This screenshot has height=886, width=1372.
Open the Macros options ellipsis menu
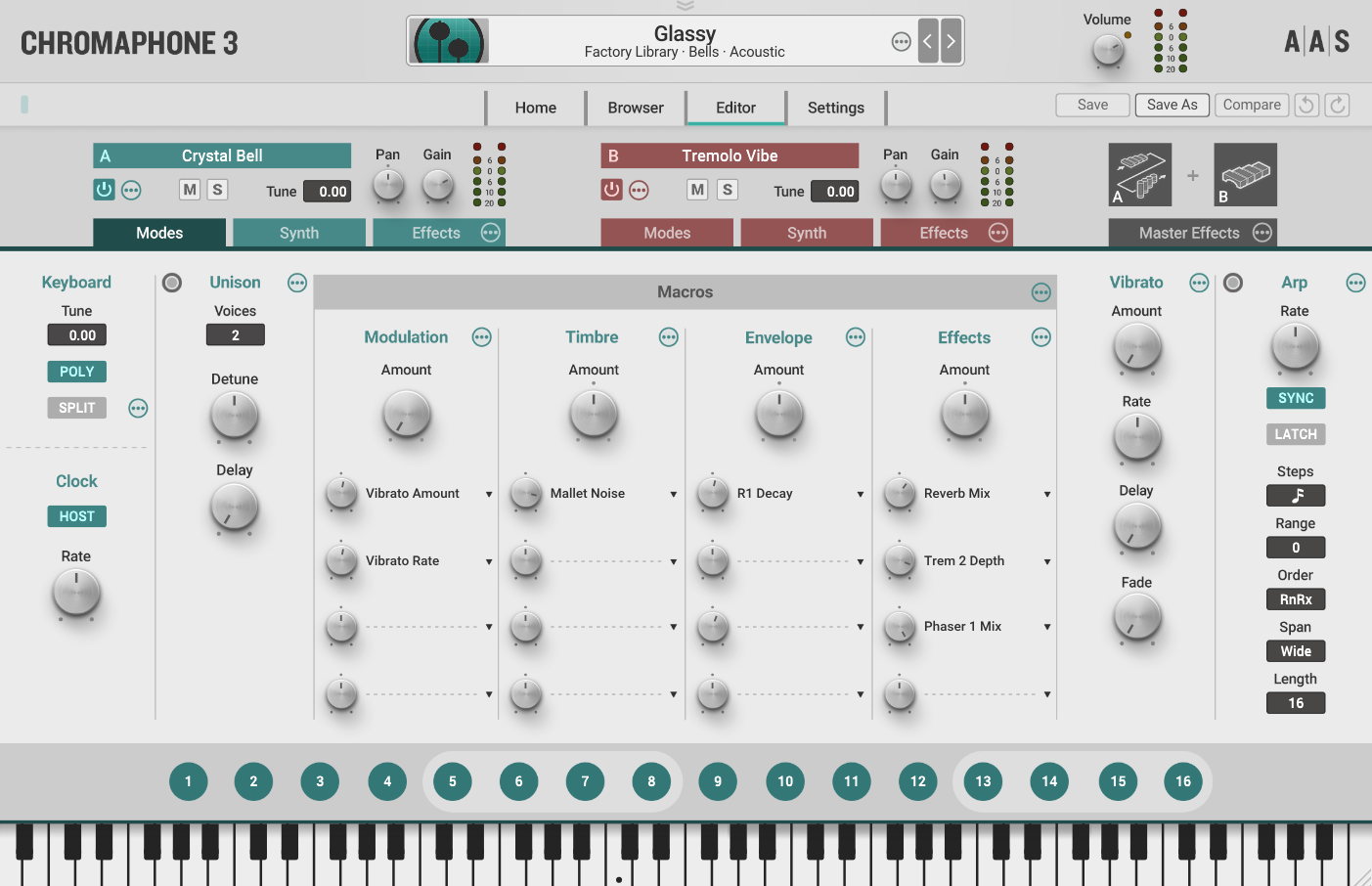[x=1040, y=291]
